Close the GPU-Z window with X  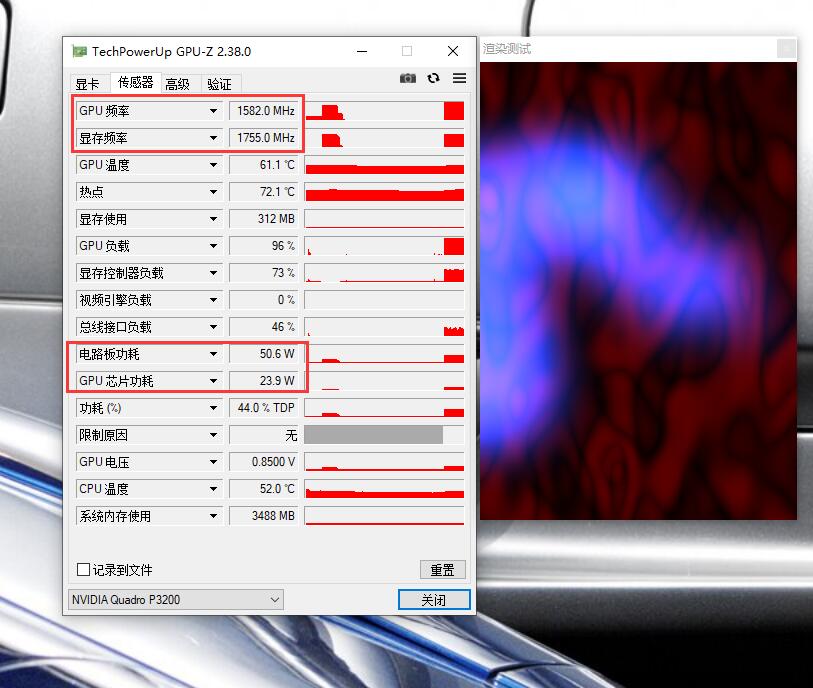click(453, 51)
